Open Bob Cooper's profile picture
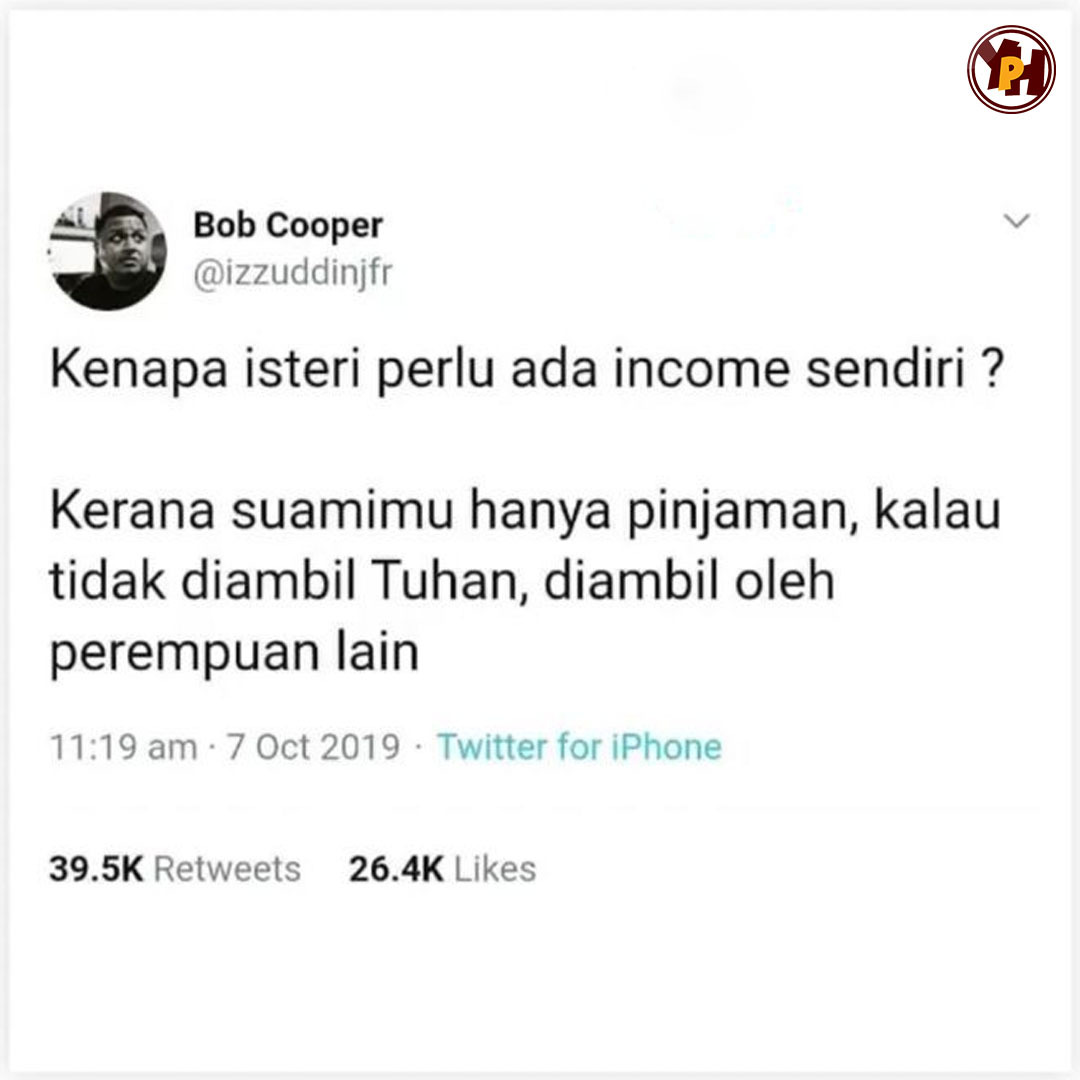1080x1080 pixels. 107,251
